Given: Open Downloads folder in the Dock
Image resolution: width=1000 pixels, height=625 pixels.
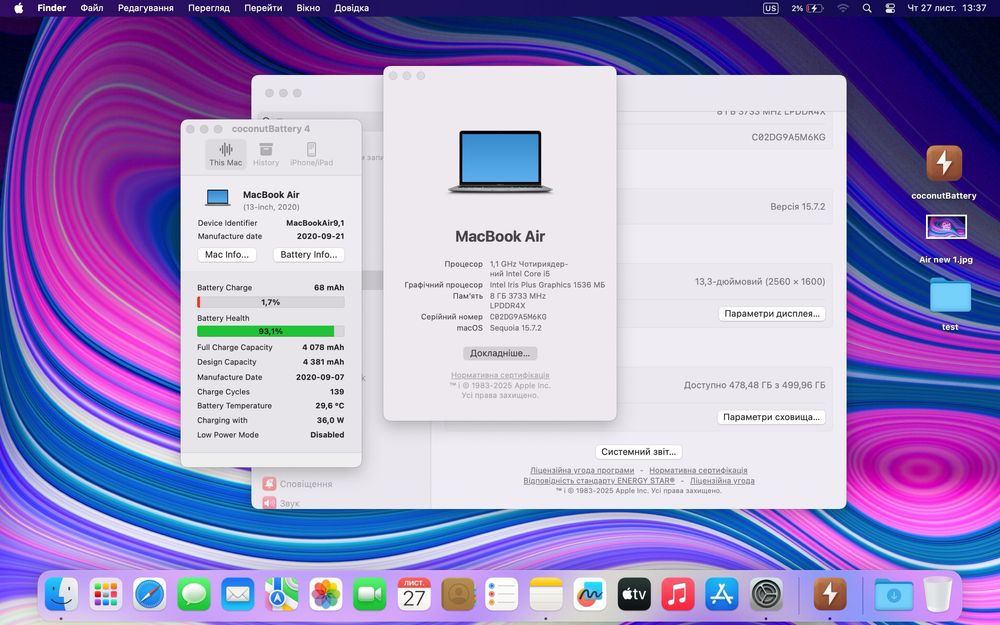Looking at the screenshot, I should [x=893, y=594].
